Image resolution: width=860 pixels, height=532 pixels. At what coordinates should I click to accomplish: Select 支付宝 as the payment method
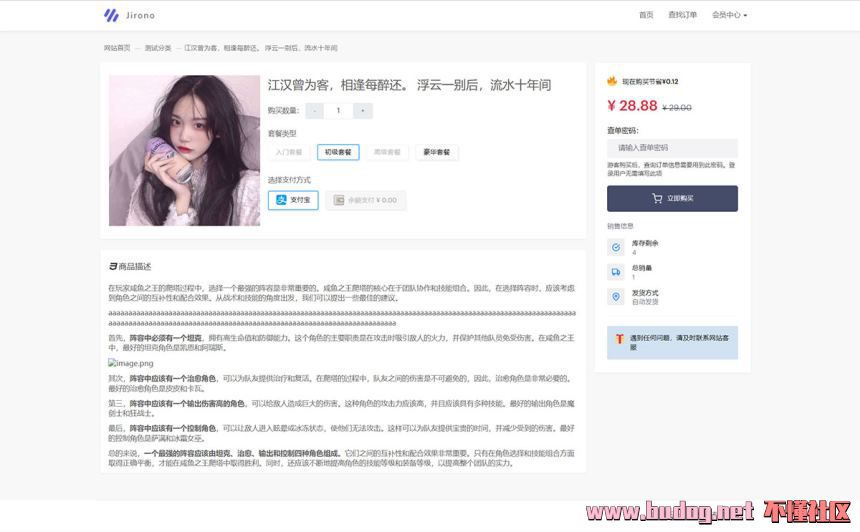coord(293,200)
